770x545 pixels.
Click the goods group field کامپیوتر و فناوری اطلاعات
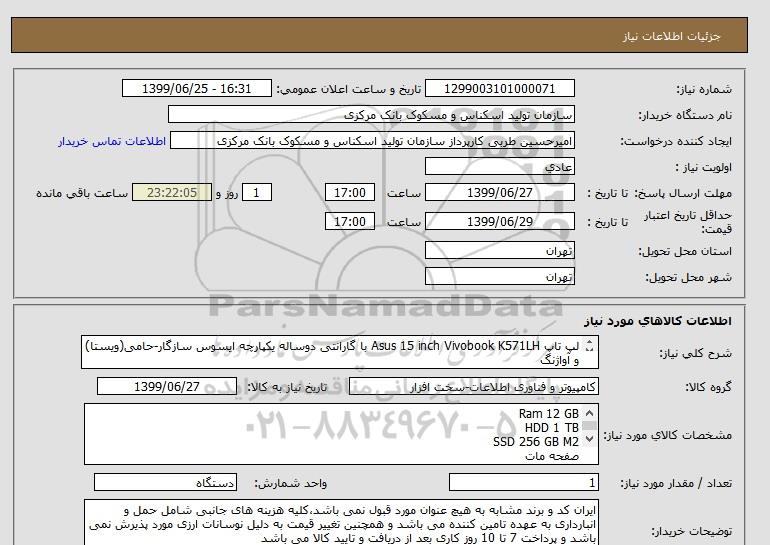[474, 387]
